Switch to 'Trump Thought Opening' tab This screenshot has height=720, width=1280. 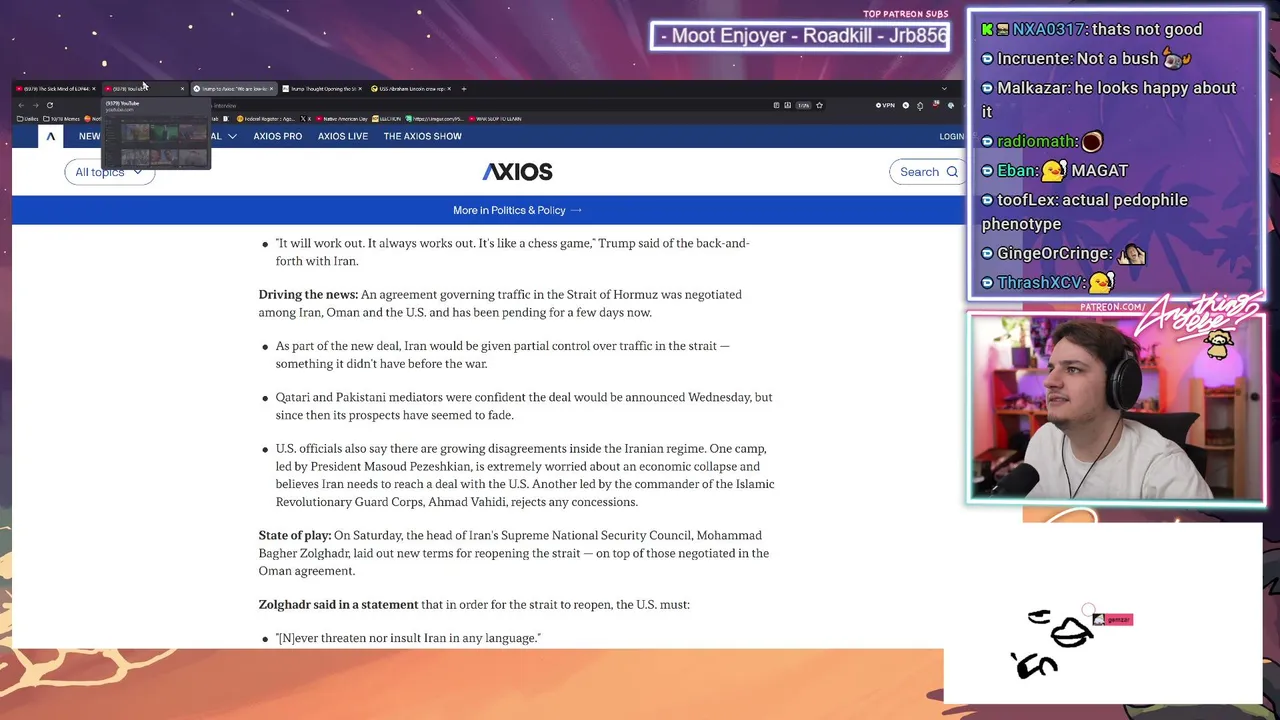pos(321,89)
